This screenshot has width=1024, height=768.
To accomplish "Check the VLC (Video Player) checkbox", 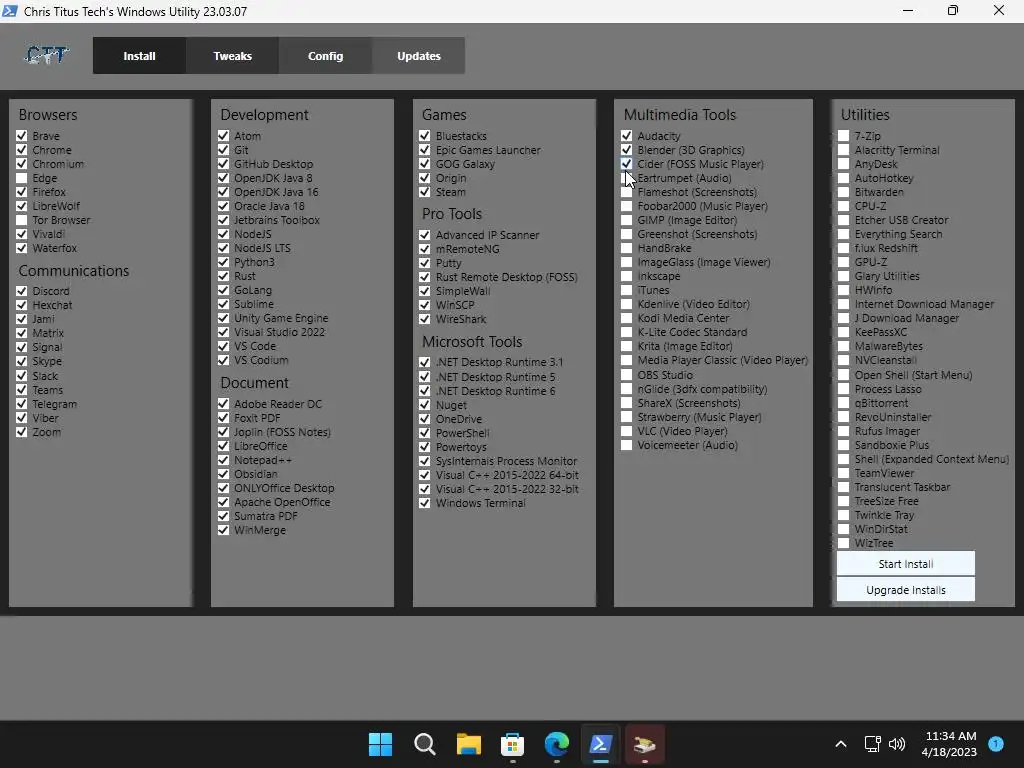I will [626, 431].
